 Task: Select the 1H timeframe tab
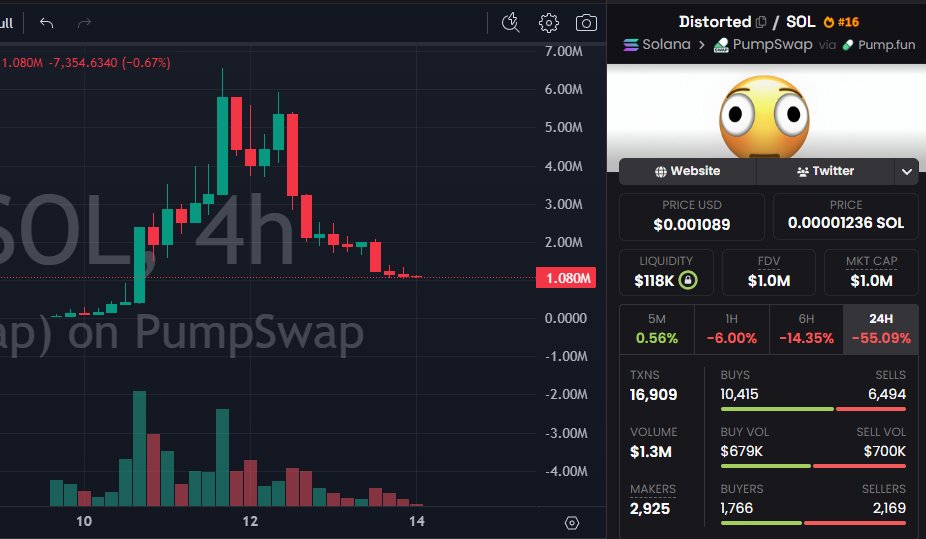coord(732,329)
